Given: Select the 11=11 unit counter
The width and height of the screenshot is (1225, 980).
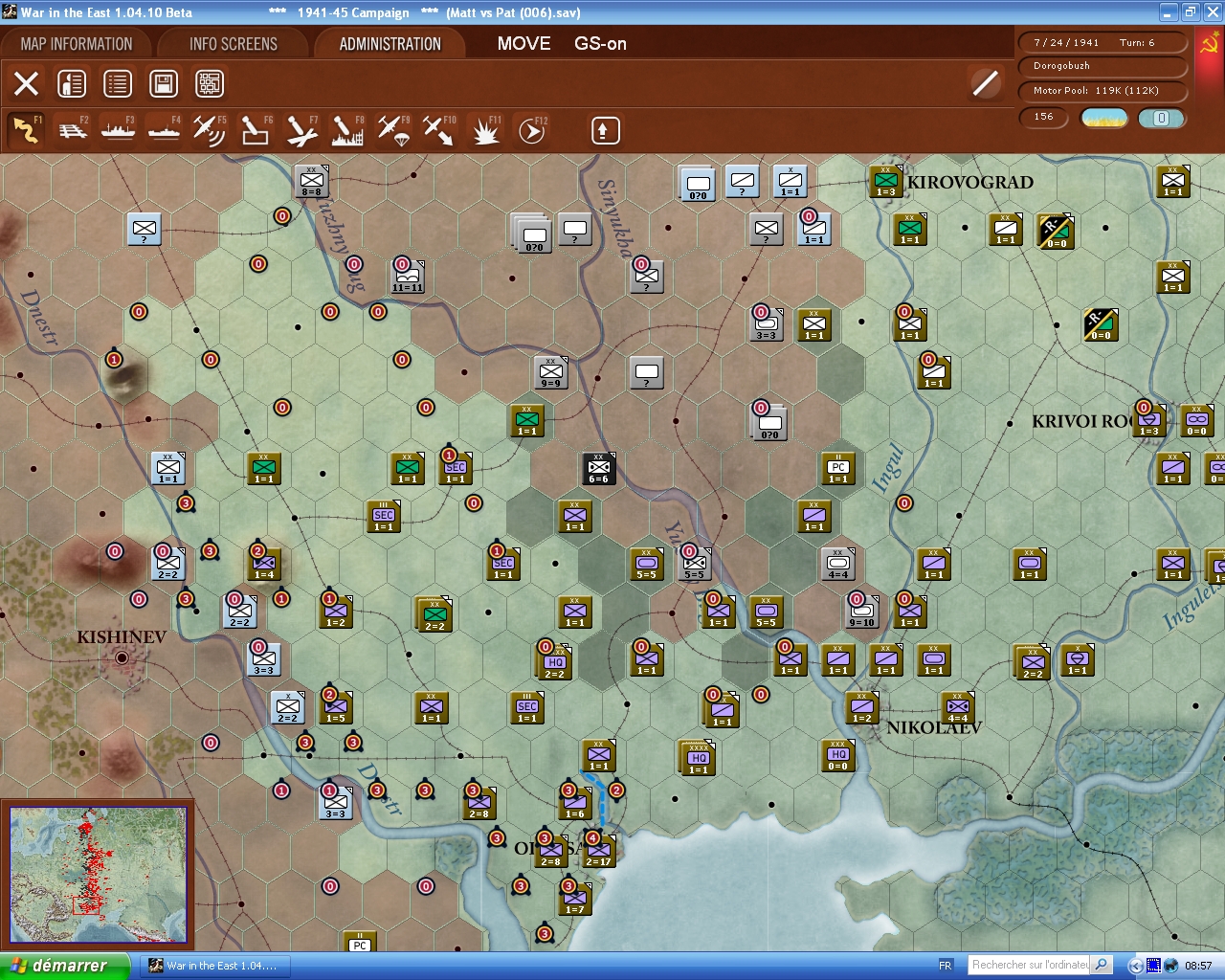Looking at the screenshot, I should (x=408, y=278).
